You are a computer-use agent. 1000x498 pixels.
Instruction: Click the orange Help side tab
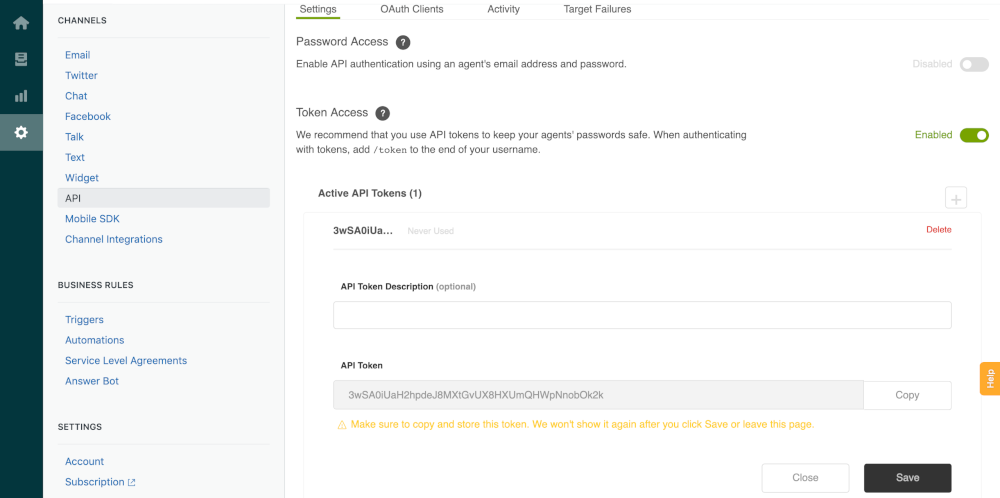click(x=990, y=379)
